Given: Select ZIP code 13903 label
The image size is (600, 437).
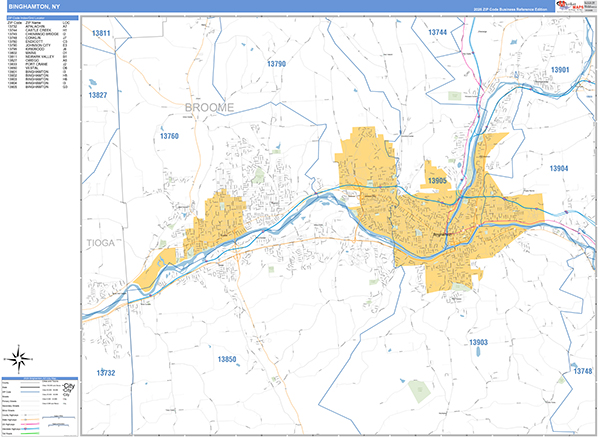Looking at the screenshot, I should [477, 343].
